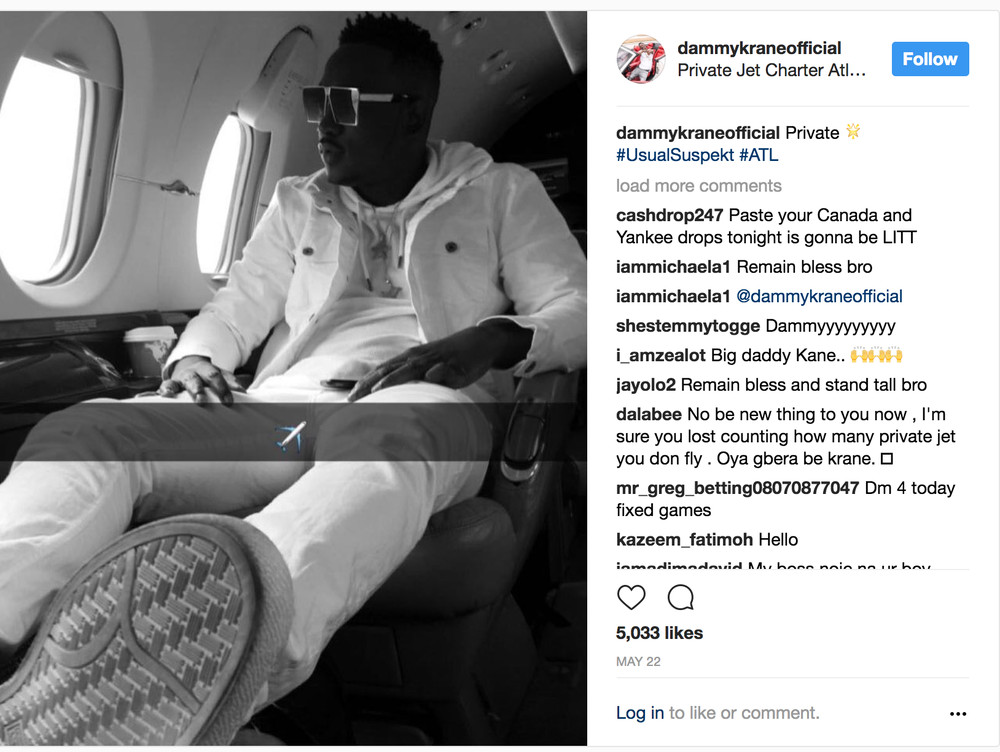Click the MAY 22 post date

638,661
